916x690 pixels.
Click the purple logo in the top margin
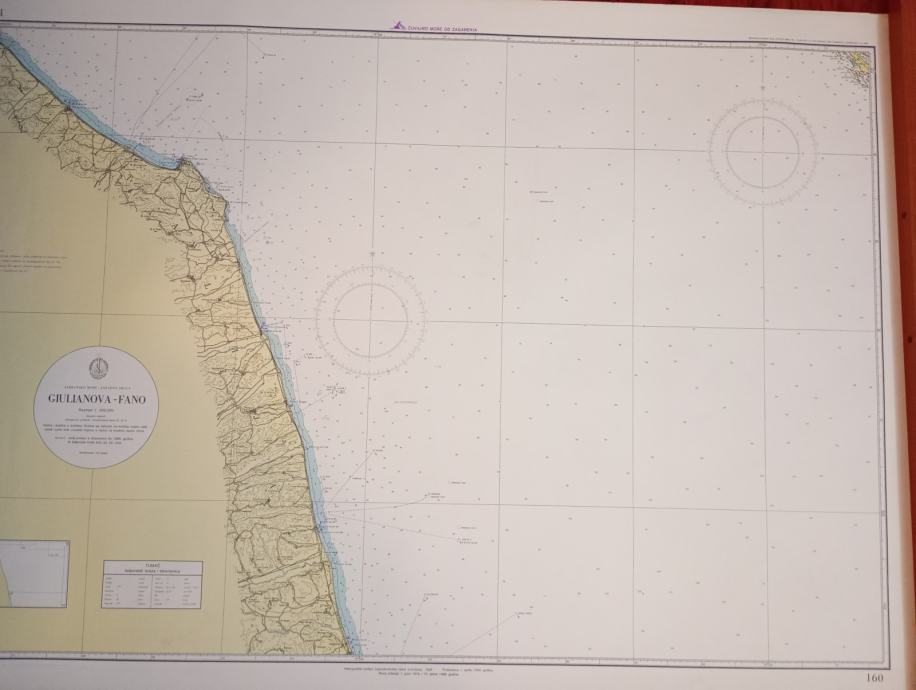[398, 26]
